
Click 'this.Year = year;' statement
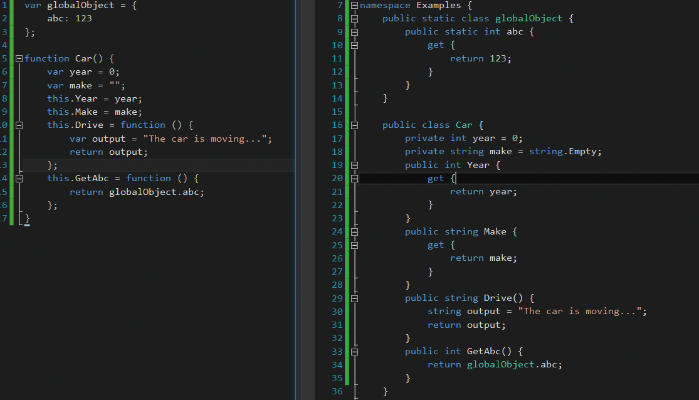[x=95, y=99]
